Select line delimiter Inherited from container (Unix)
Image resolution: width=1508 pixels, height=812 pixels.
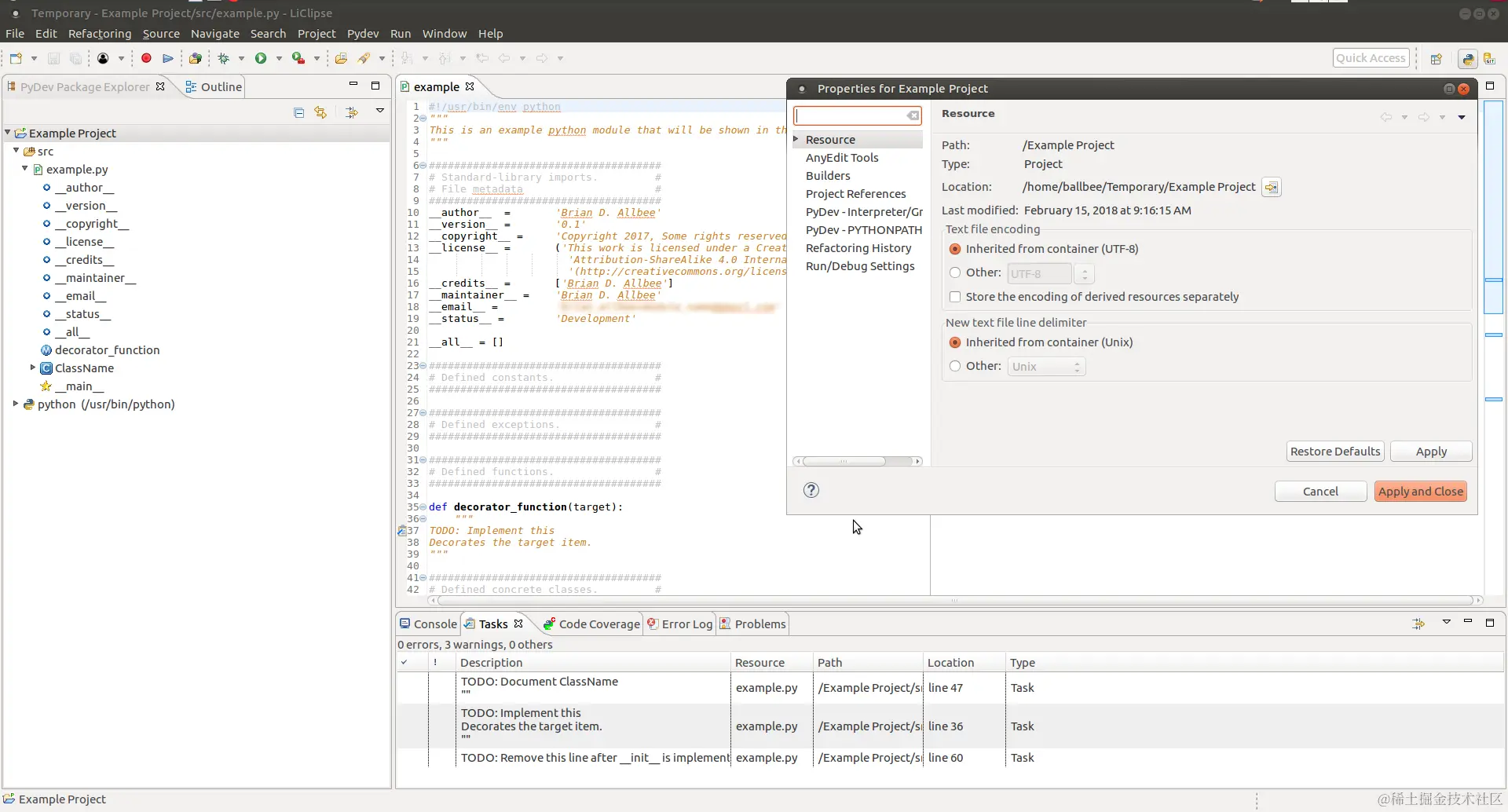[955, 342]
